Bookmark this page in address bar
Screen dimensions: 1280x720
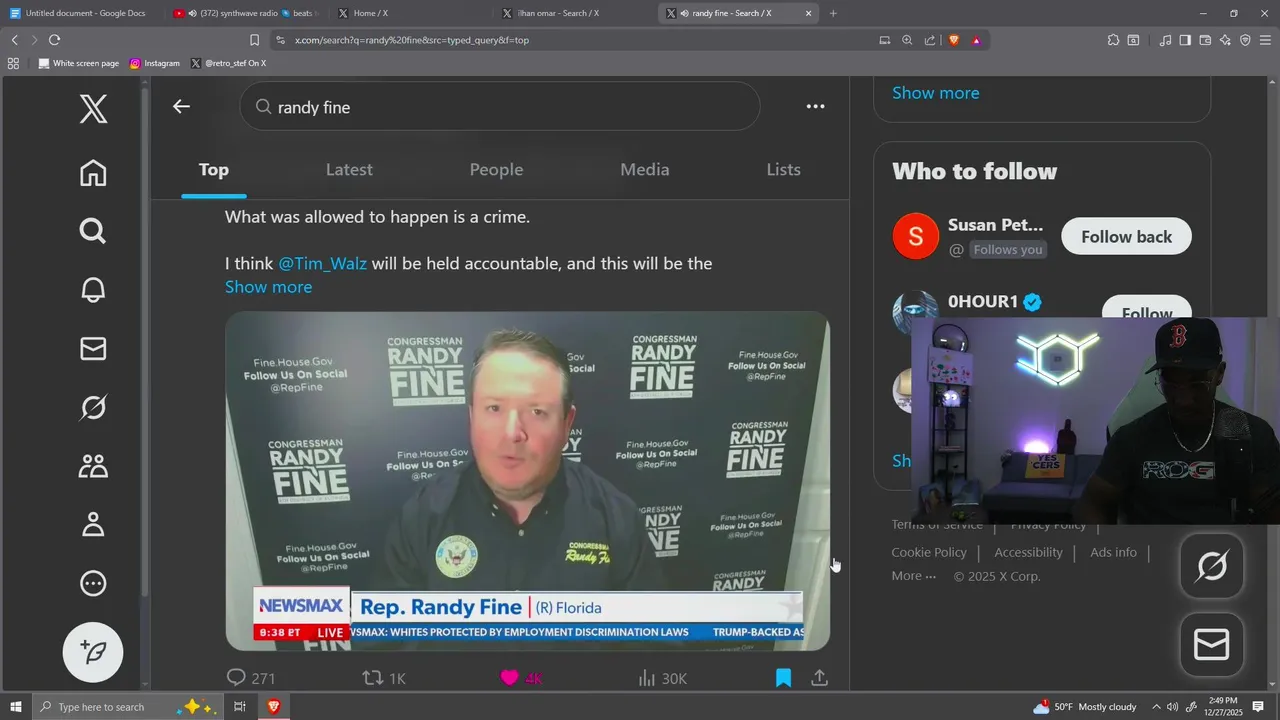pyautogui.click(x=254, y=40)
